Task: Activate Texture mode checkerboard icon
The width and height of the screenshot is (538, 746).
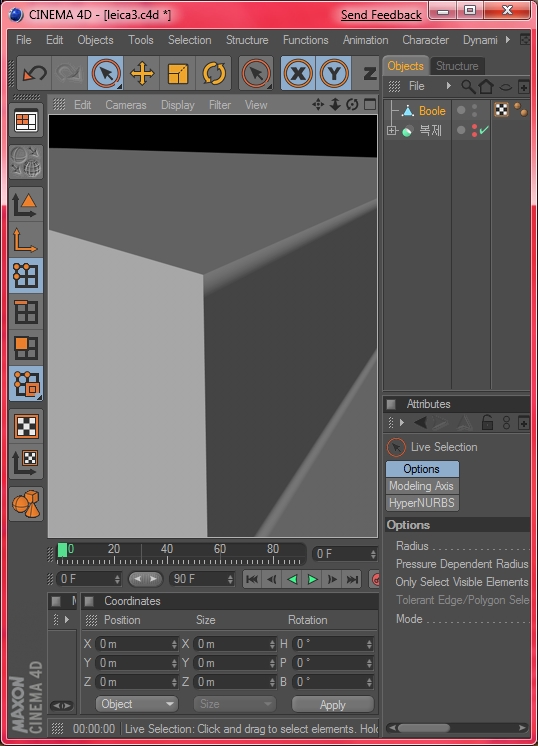Action: (26, 426)
